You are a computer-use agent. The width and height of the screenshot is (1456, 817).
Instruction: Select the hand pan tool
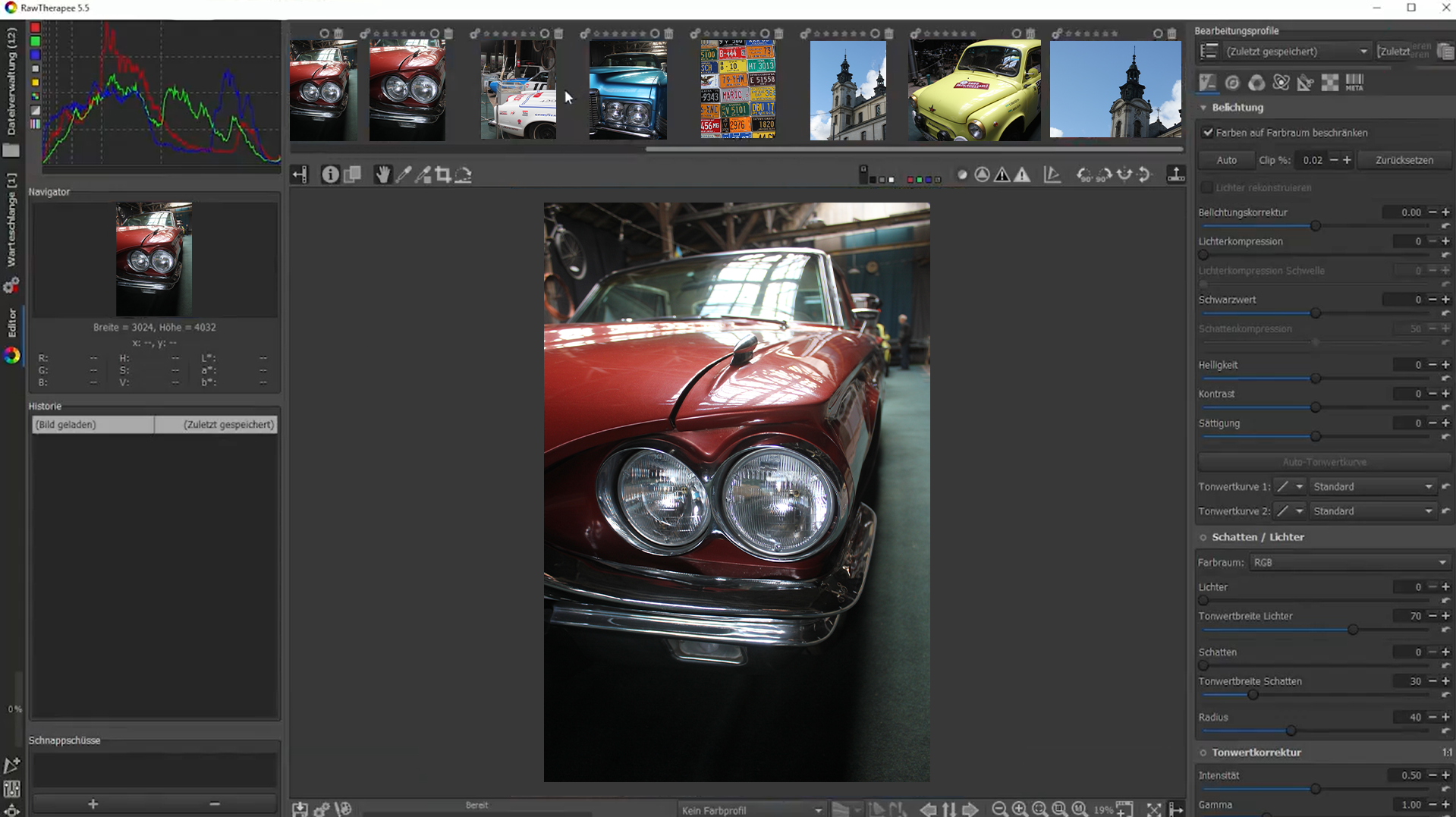[x=383, y=174]
